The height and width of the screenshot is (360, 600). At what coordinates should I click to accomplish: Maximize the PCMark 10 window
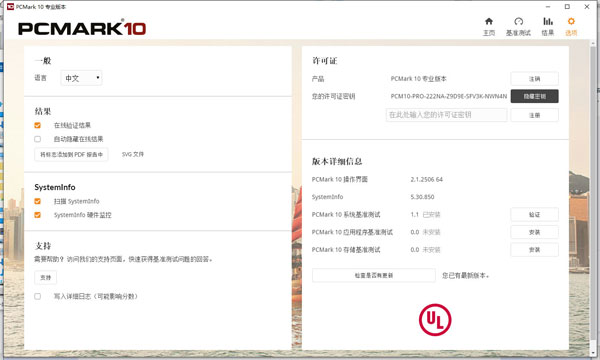(x=567, y=7)
